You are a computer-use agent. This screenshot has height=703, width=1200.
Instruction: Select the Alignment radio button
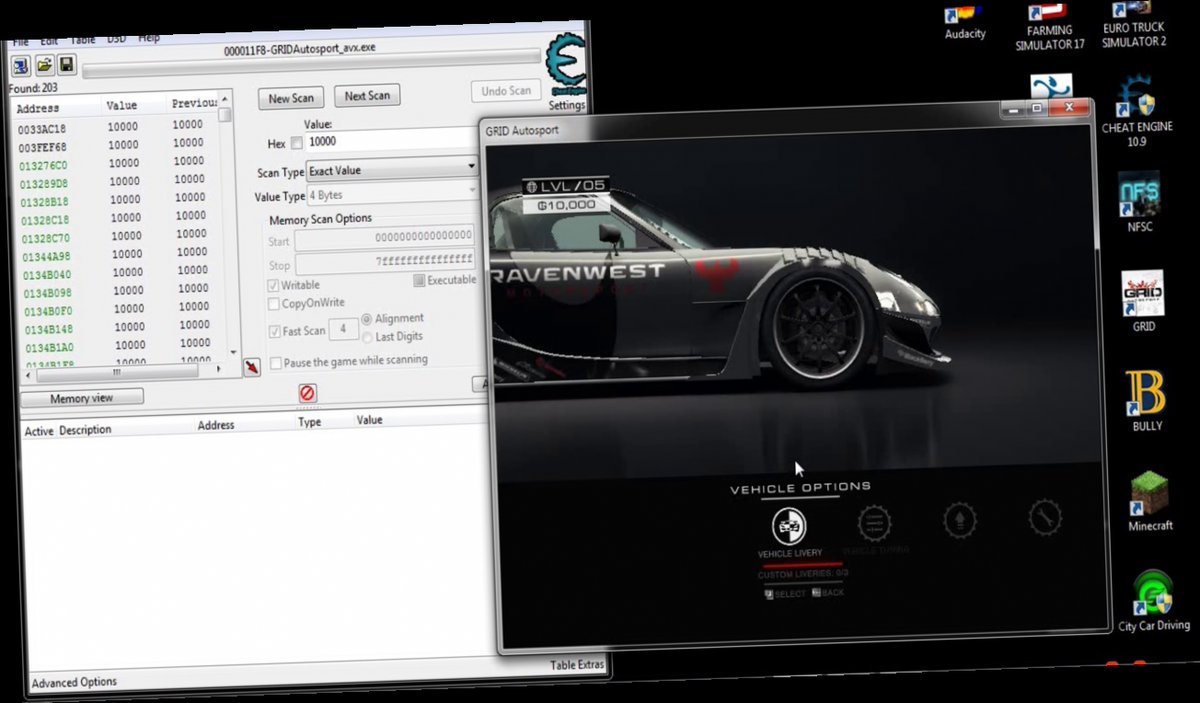click(x=367, y=320)
